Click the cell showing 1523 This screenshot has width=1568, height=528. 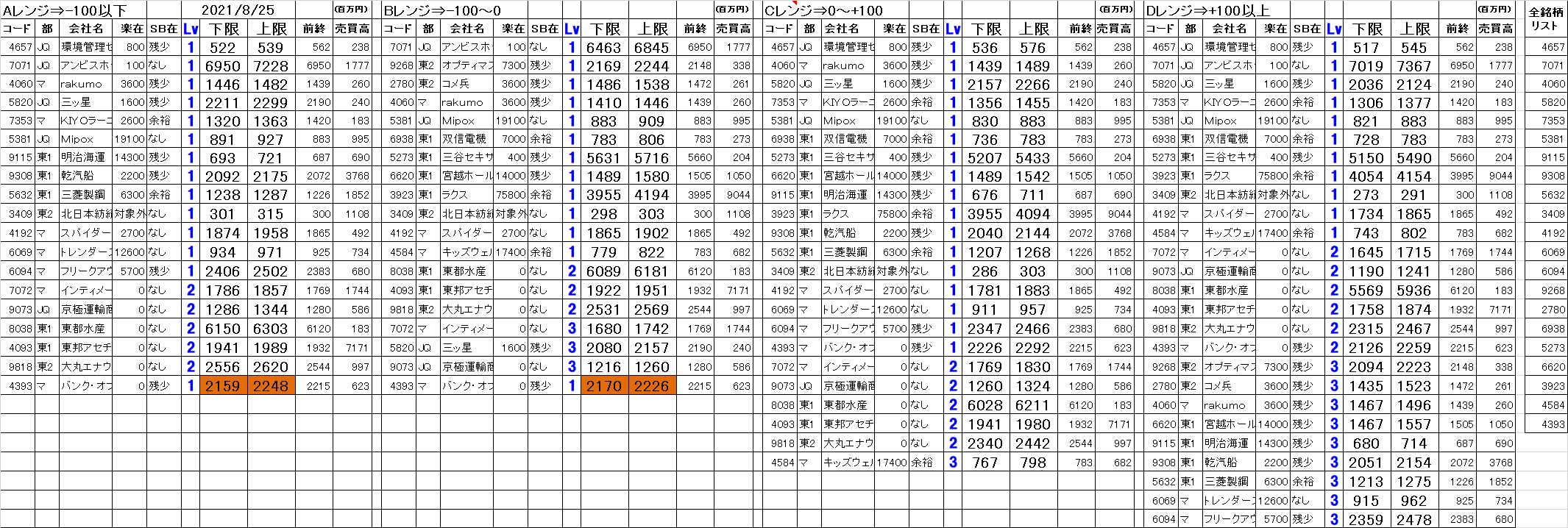click(x=1414, y=385)
